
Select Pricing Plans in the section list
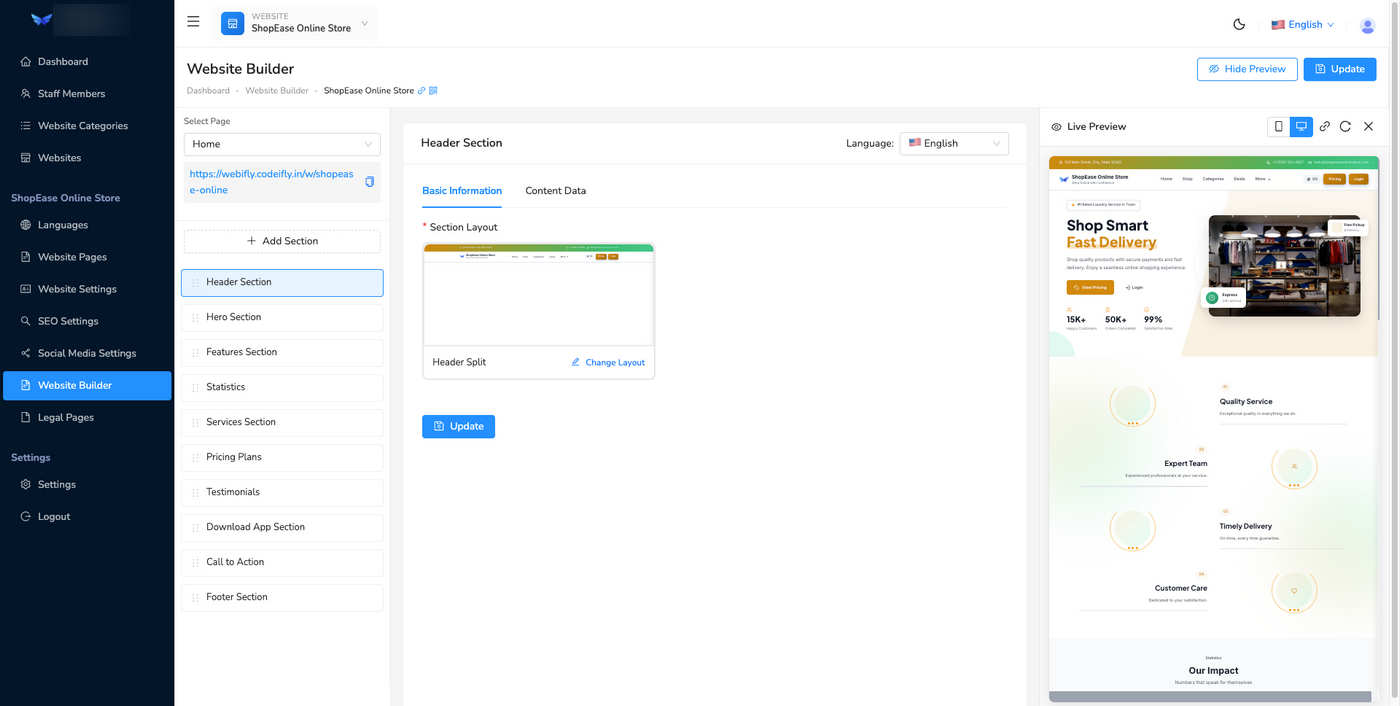tap(282, 457)
